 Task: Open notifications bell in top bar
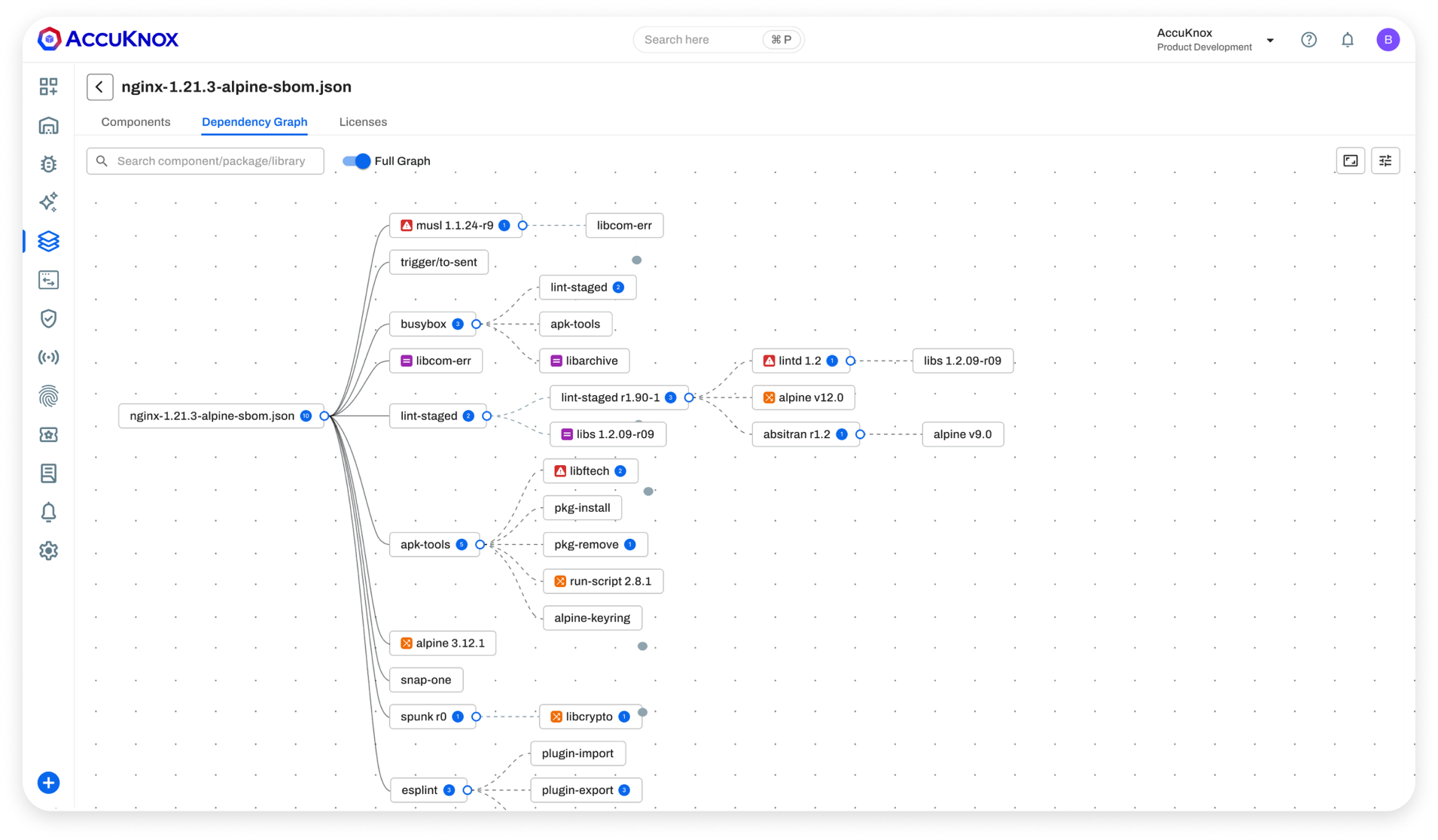click(1348, 40)
